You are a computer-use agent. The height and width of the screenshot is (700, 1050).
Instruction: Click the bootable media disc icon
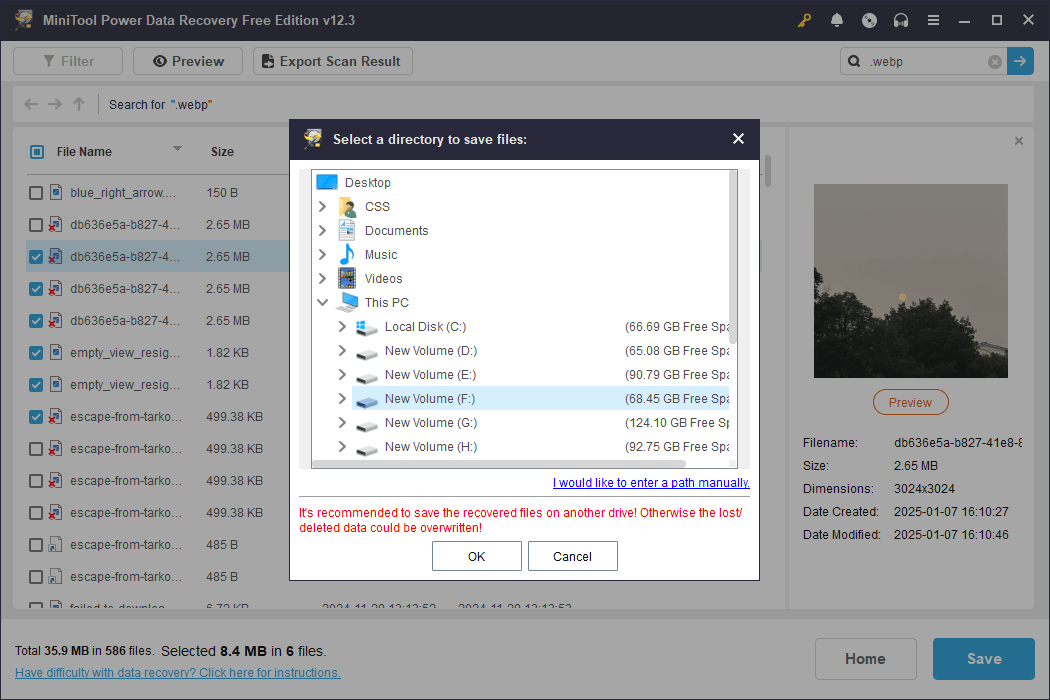(x=869, y=20)
